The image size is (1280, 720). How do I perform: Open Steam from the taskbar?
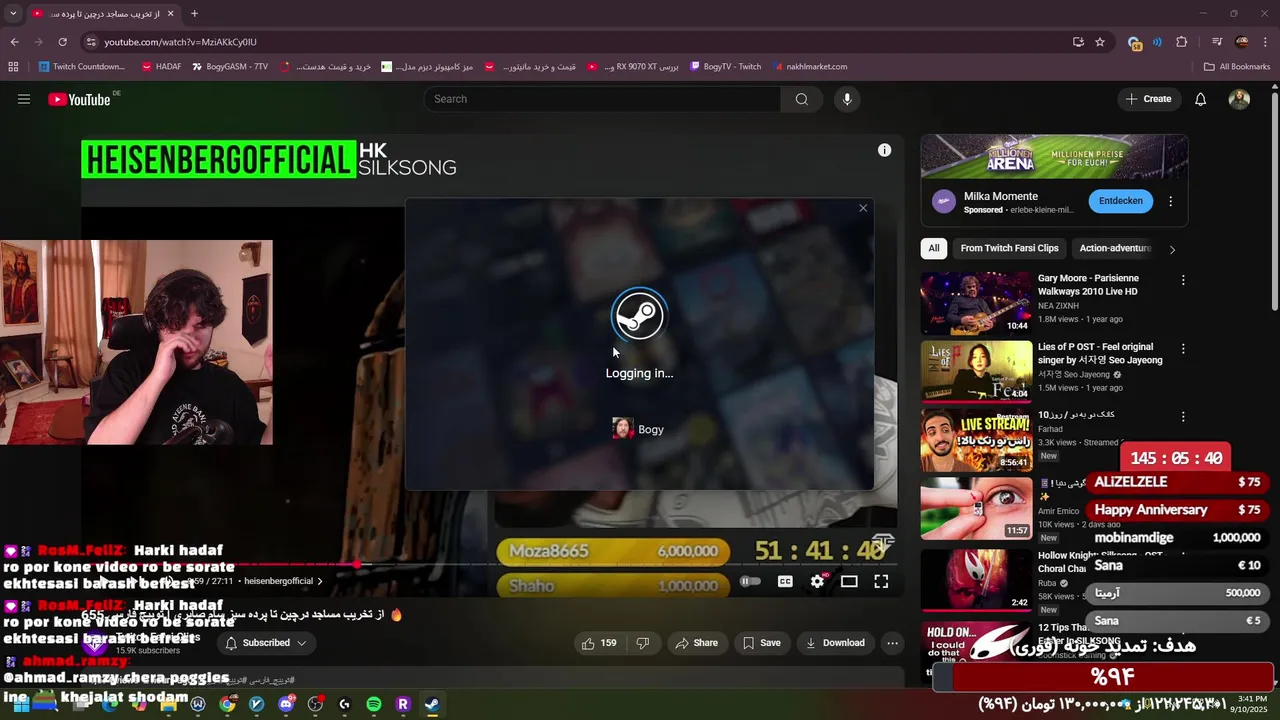[x=432, y=704]
